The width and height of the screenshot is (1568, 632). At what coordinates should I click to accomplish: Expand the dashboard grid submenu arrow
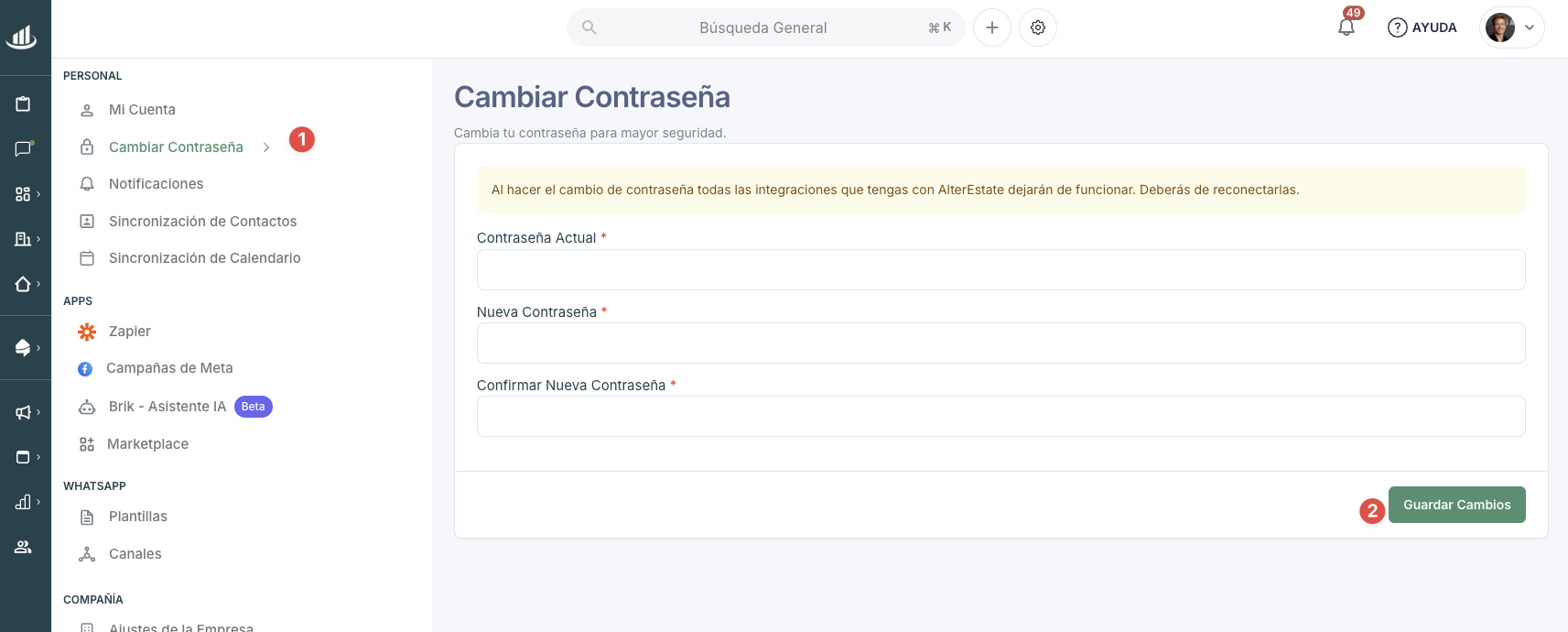(38, 194)
